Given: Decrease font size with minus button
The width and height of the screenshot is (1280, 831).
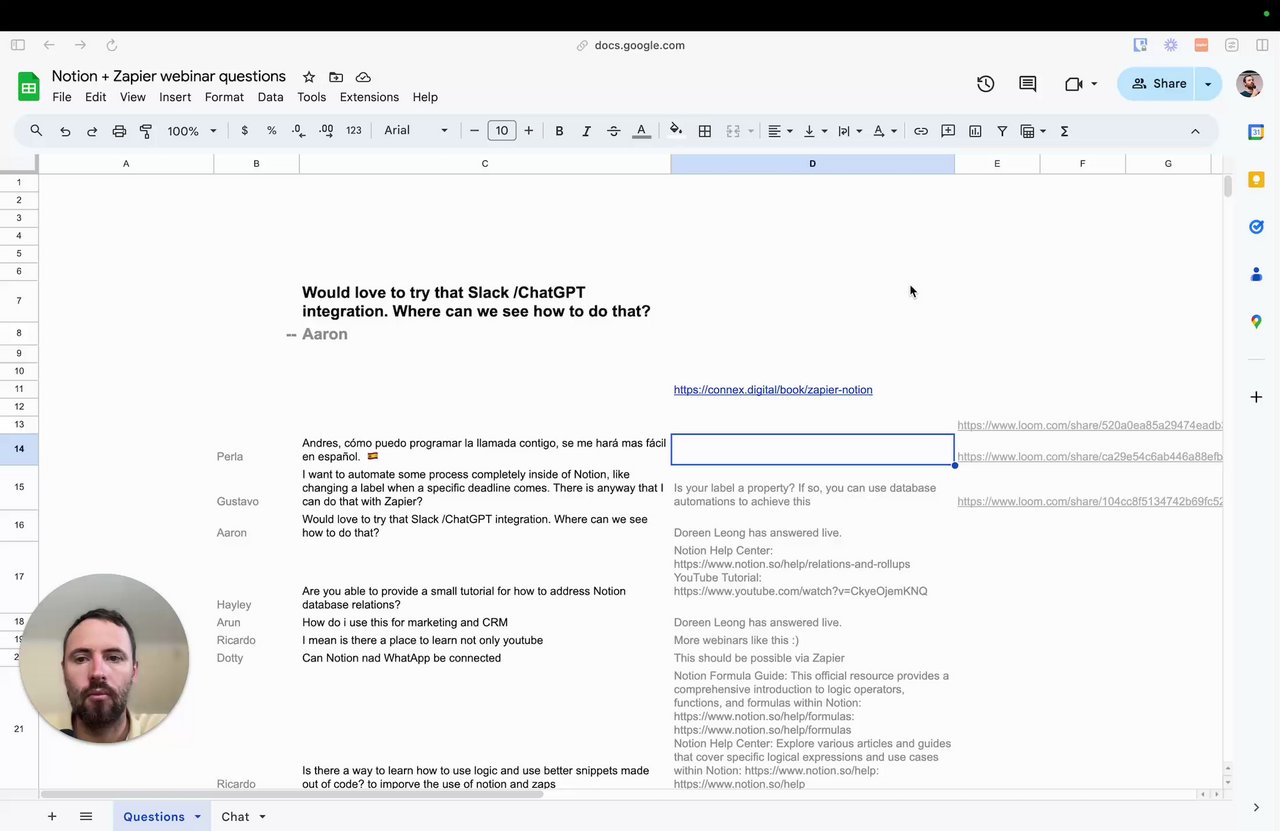Looking at the screenshot, I should [475, 131].
